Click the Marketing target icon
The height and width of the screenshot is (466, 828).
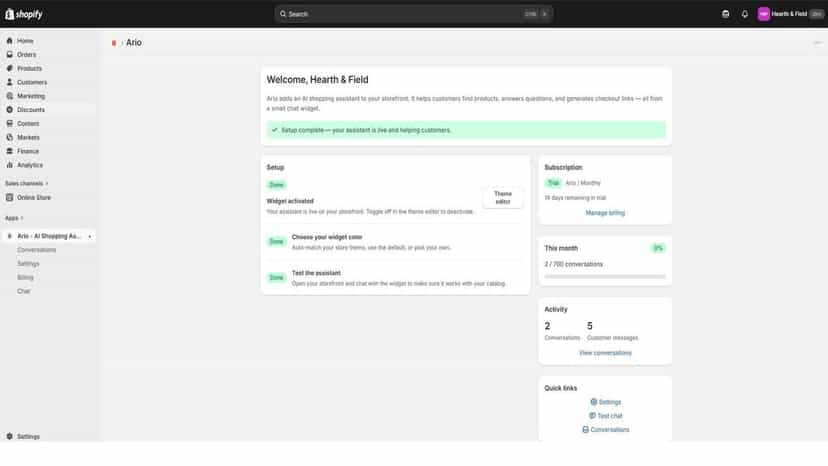[10, 96]
